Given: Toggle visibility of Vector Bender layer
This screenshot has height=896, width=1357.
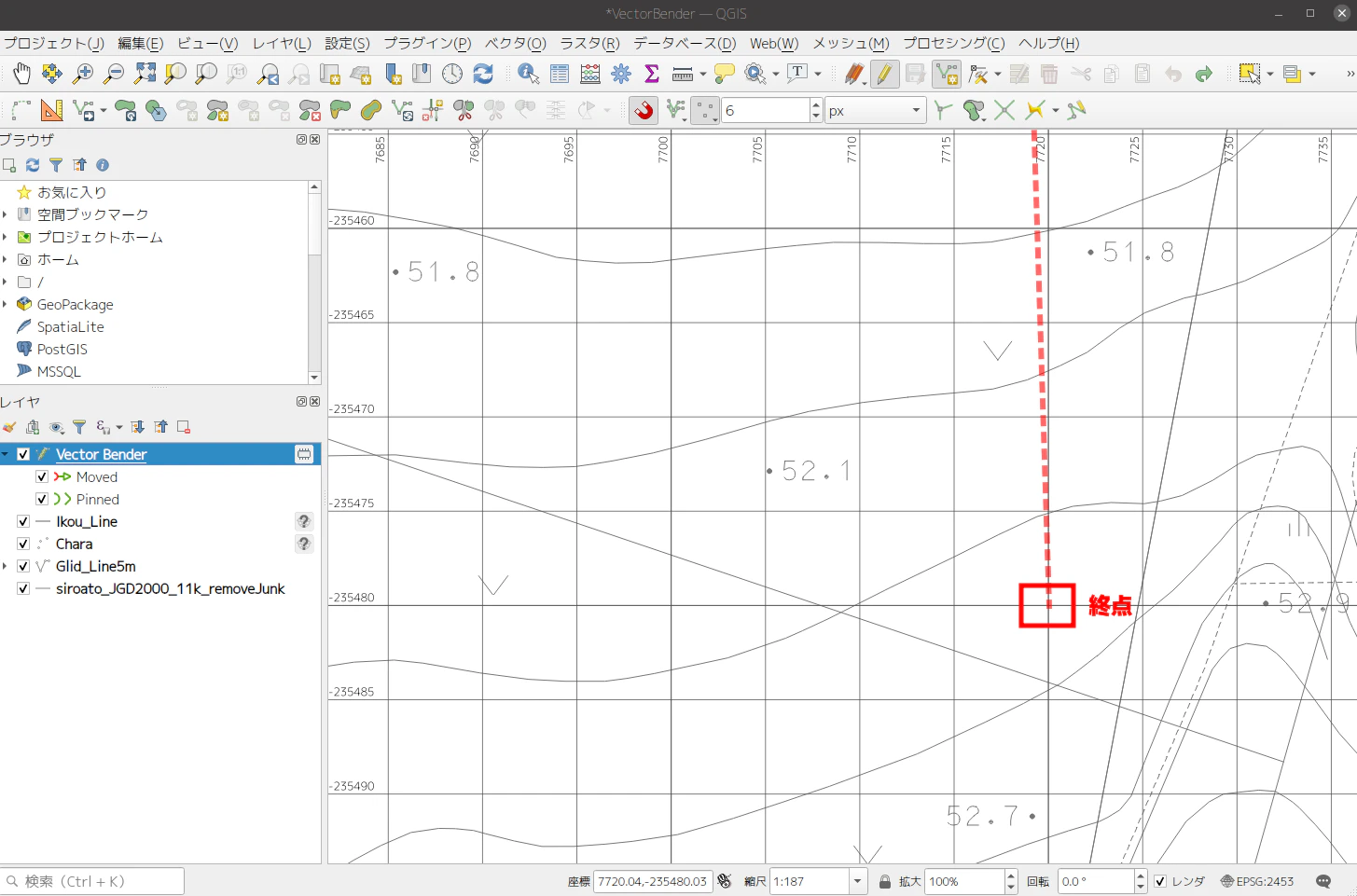Looking at the screenshot, I should tap(23, 454).
